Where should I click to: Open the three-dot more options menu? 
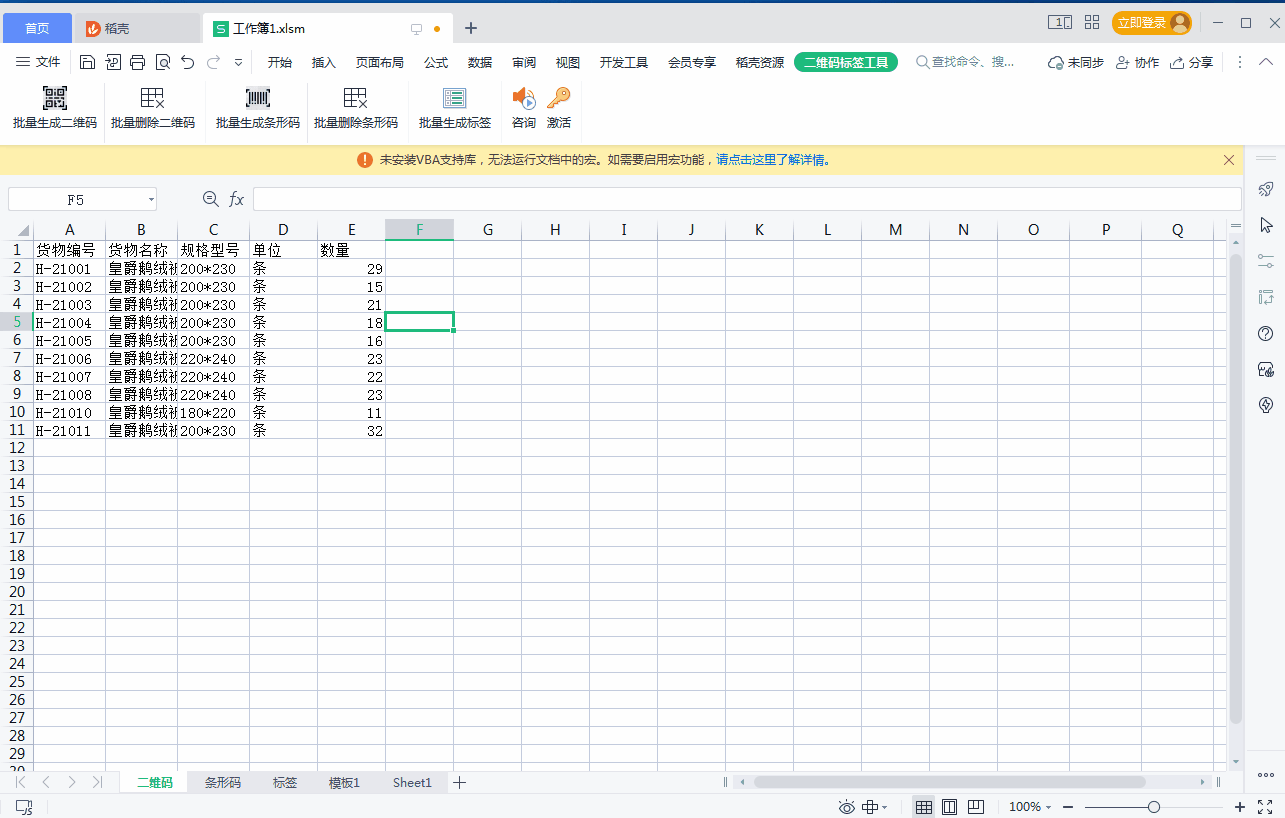point(1240,62)
